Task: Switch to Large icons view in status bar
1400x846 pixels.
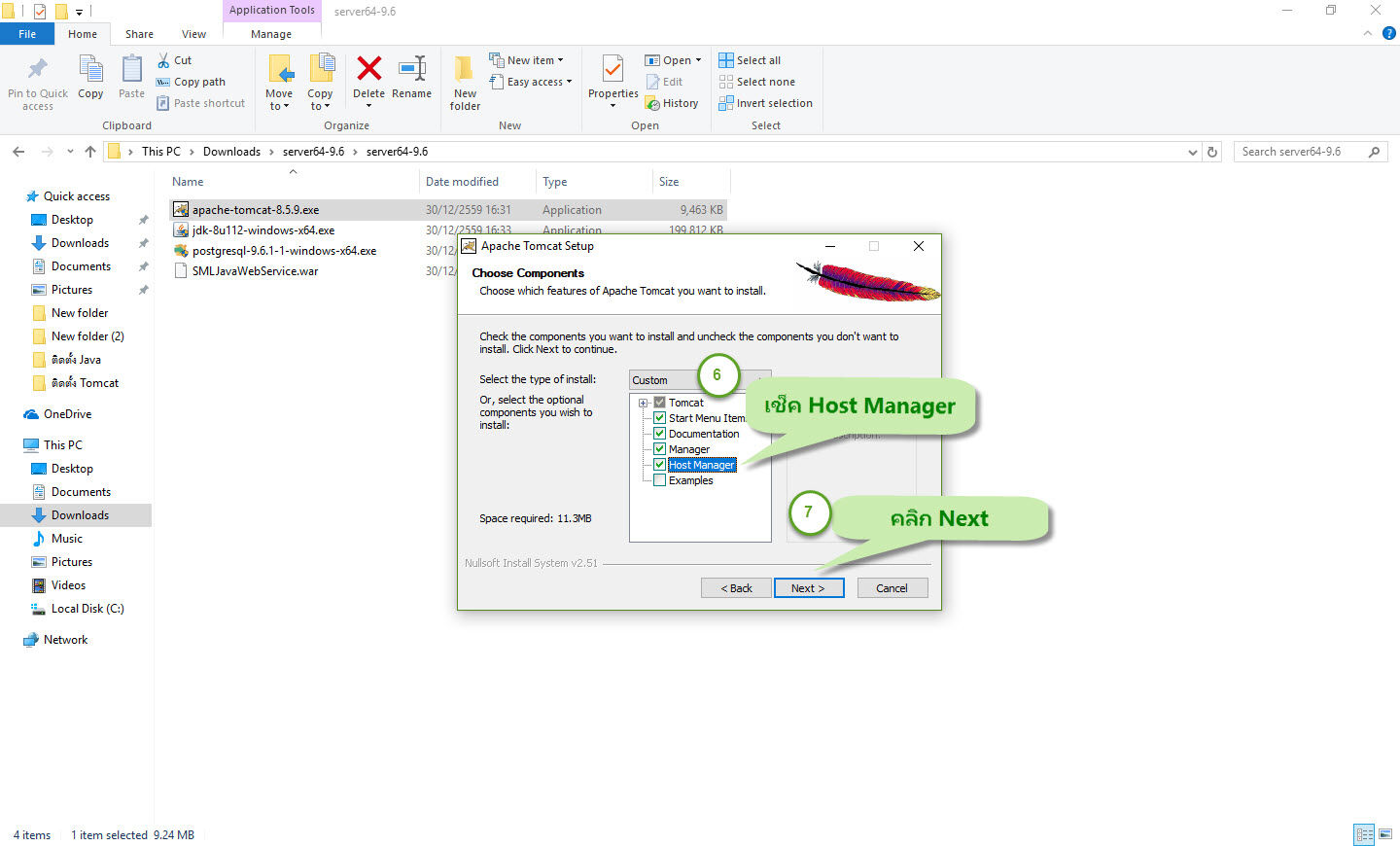Action: click(1385, 834)
